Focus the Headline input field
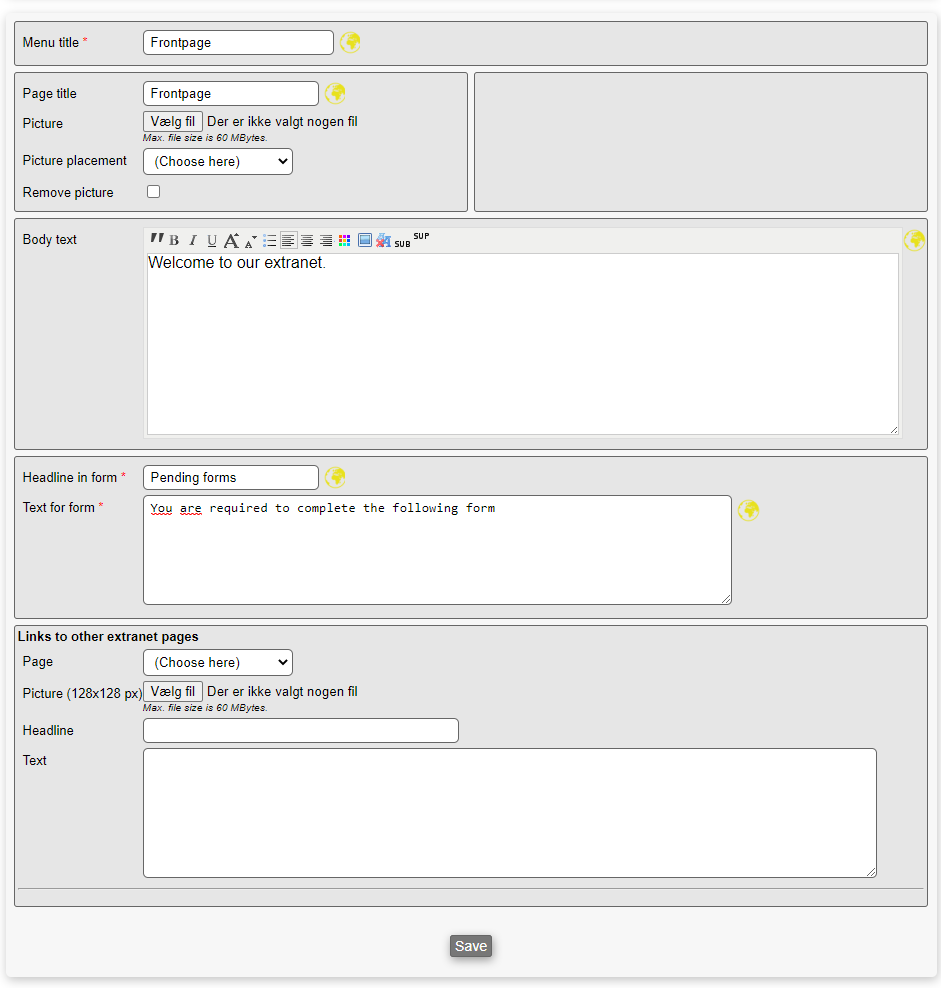The image size is (941, 988). point(301,731)
